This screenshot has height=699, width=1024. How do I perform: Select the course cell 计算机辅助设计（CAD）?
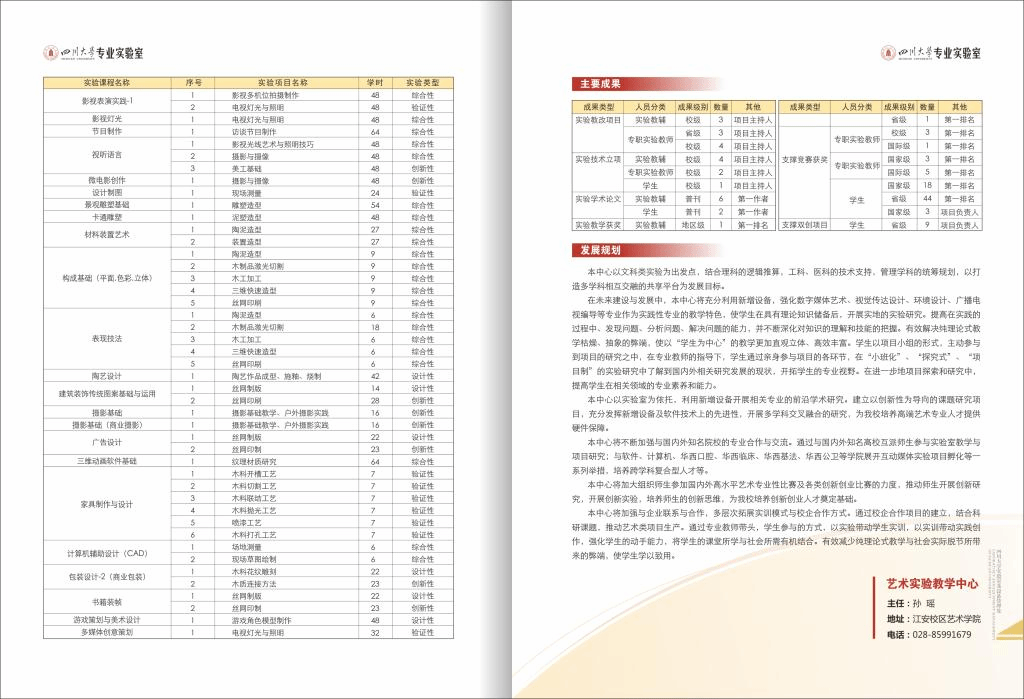(x=107, y=553)
